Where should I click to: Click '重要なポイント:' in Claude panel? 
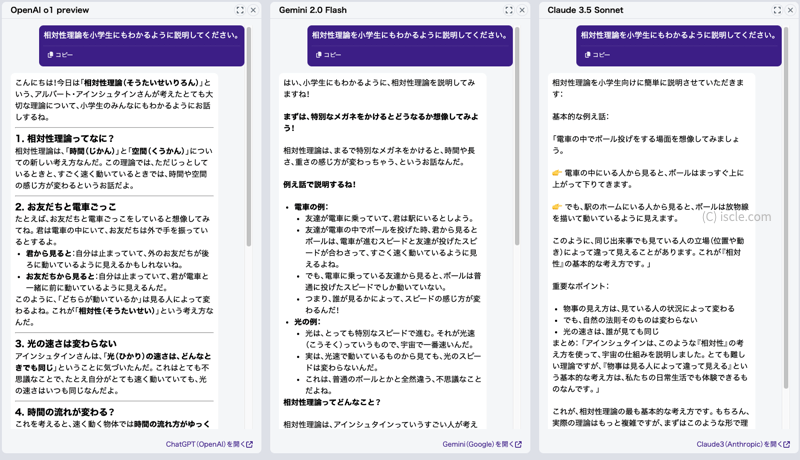coord(580,286)
